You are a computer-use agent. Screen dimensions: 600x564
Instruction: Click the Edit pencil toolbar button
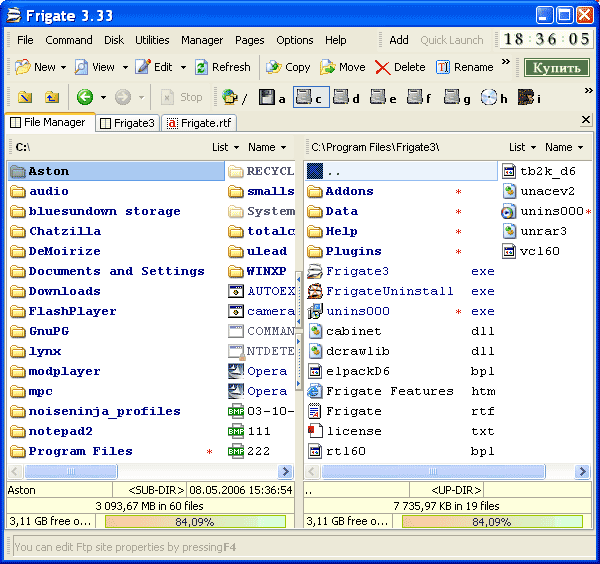click(x=154, y=67)
